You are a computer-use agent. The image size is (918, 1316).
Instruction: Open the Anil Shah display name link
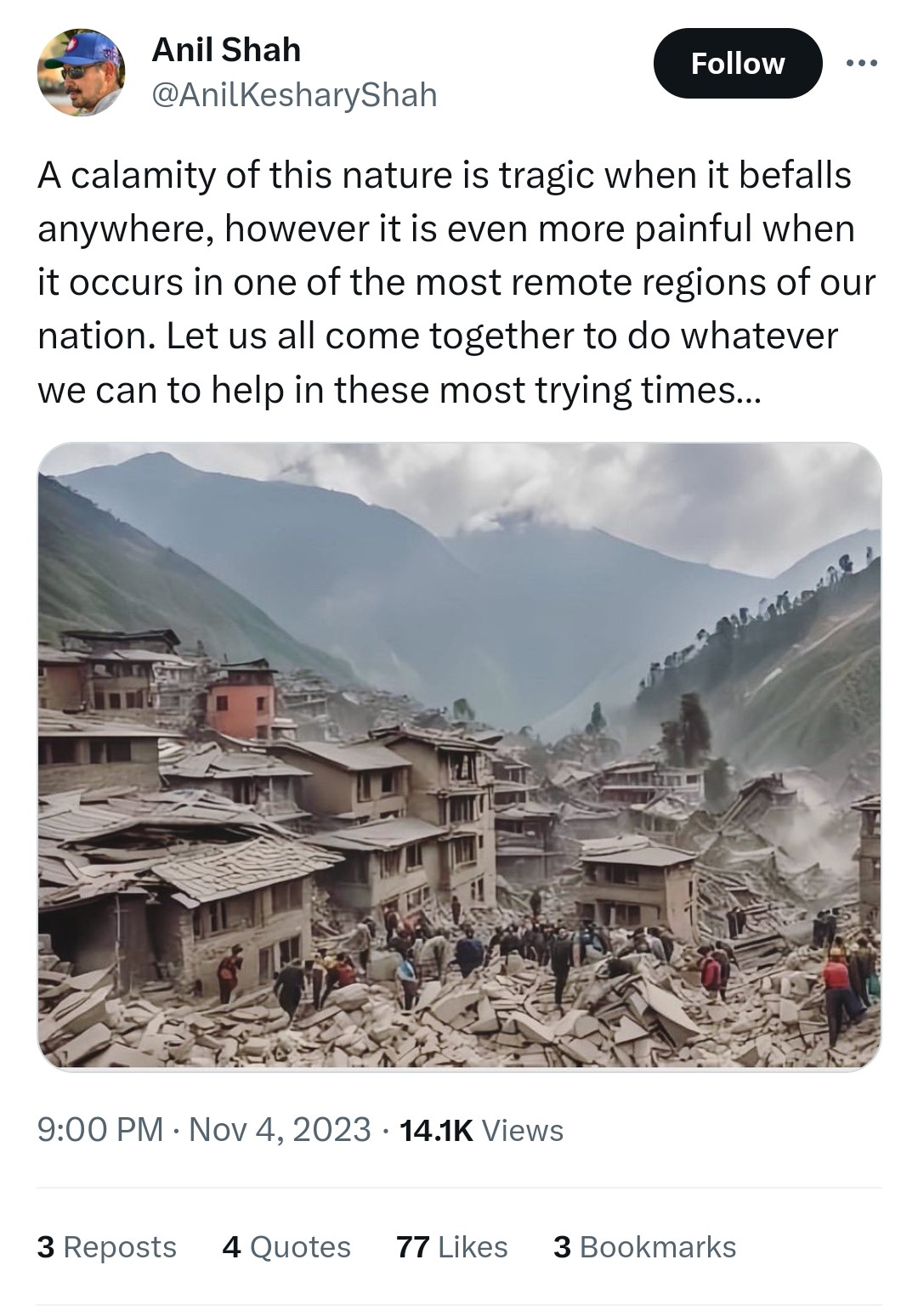[x=226, y=50]
